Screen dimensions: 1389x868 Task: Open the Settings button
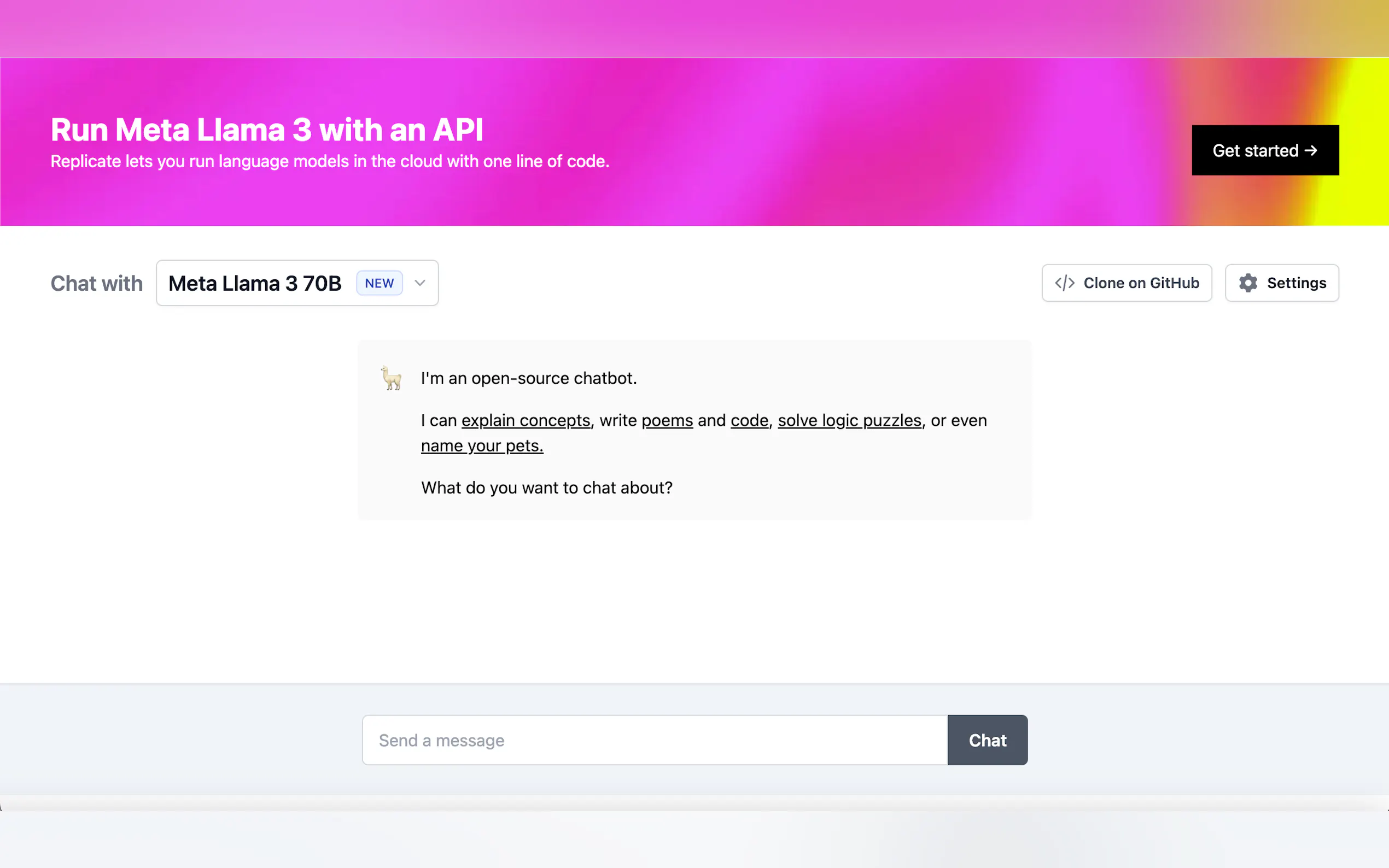point(1281,283)
